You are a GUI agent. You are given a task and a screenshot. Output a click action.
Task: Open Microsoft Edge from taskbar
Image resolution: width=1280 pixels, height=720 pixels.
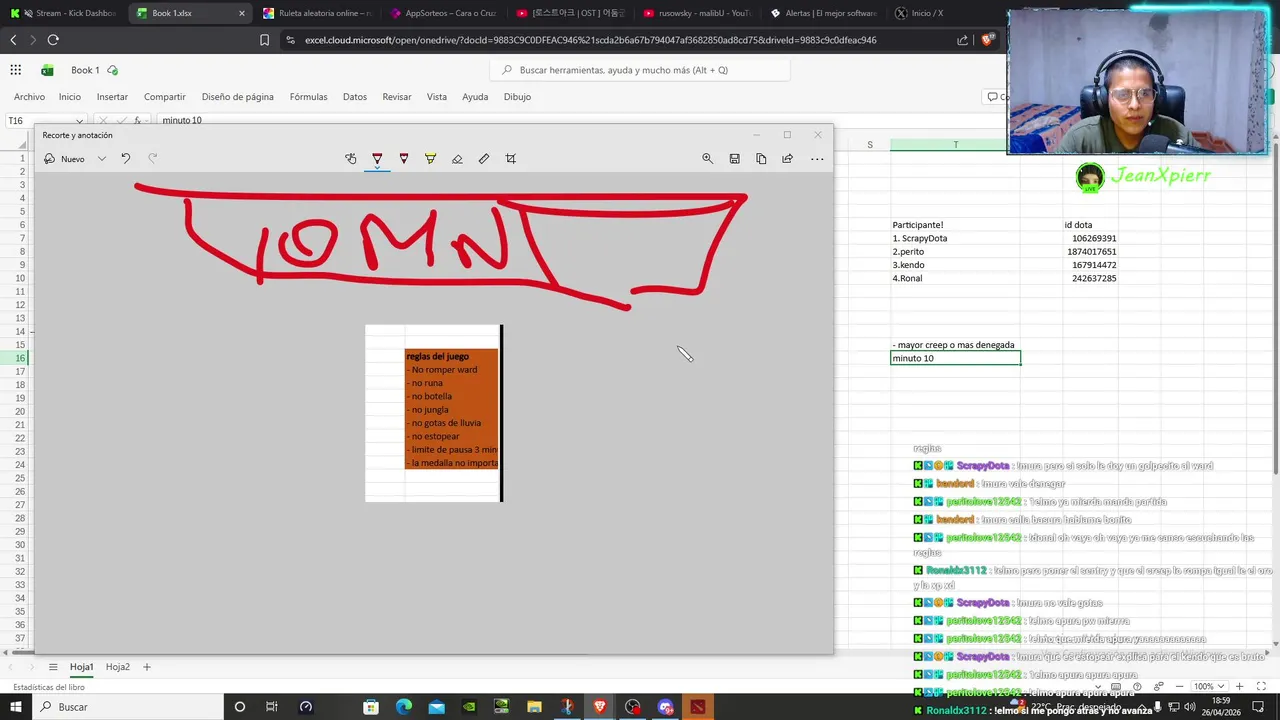click(x=404, y=707)
